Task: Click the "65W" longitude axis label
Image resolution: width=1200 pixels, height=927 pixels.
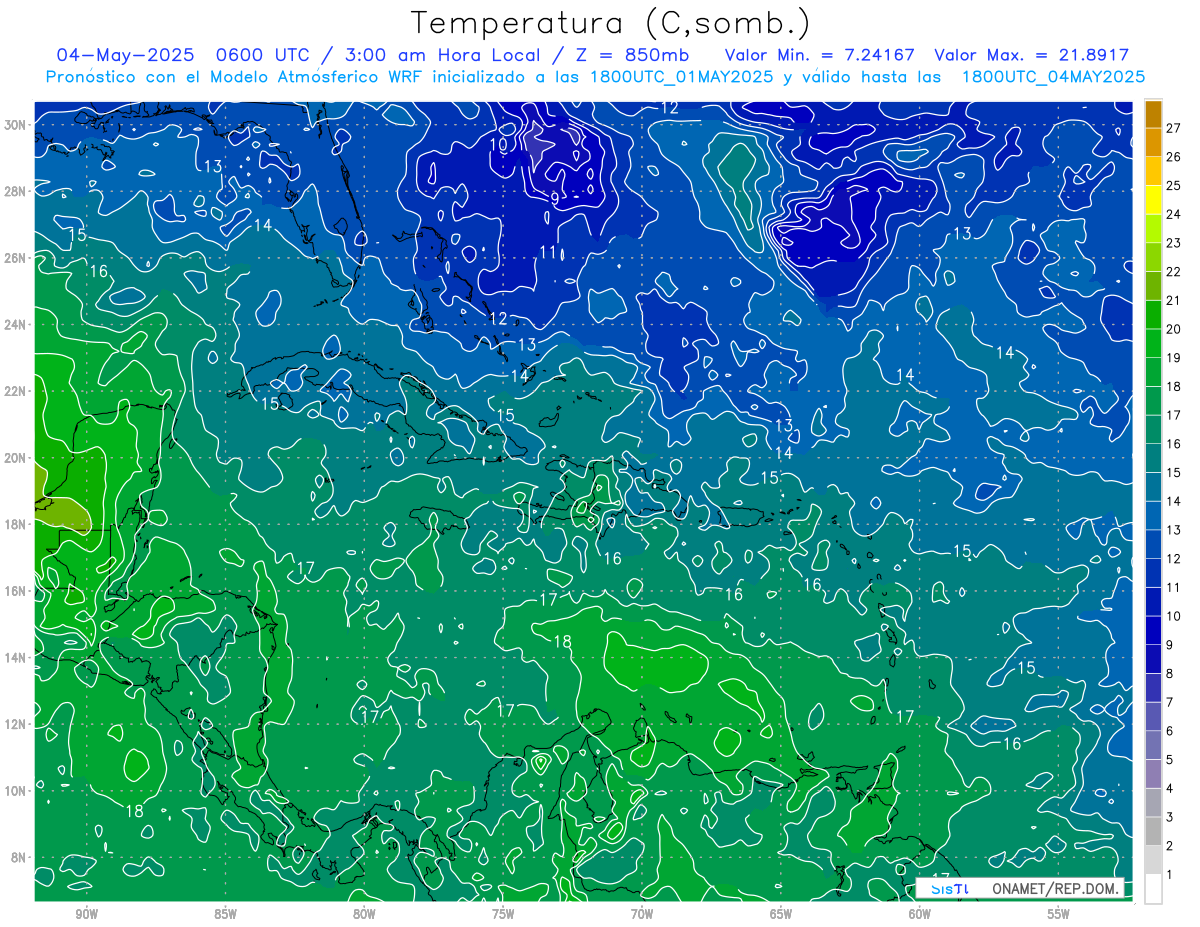Action: 781,914
